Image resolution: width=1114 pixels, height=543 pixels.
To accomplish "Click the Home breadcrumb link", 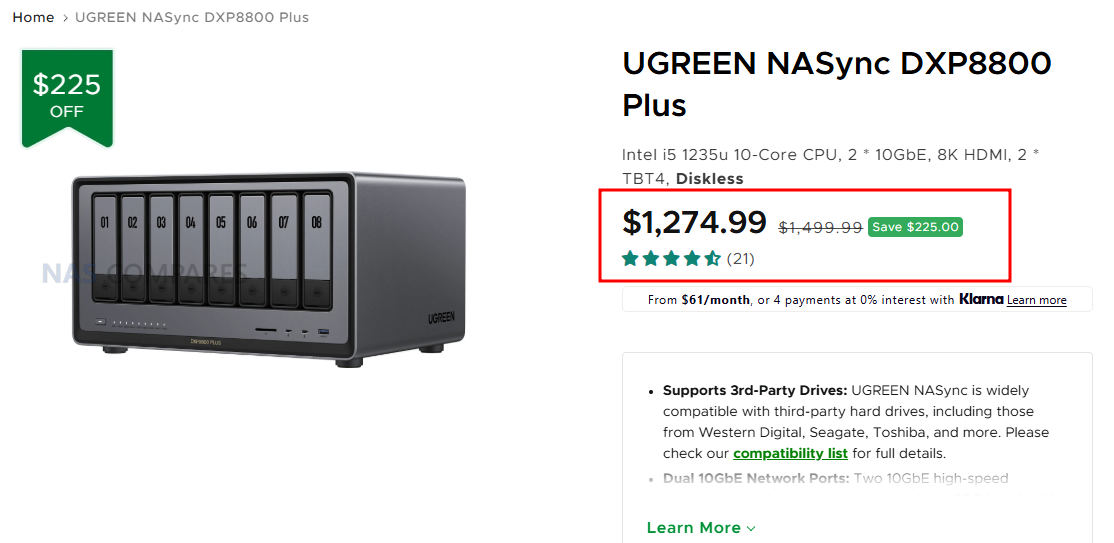I will (33, 17).
